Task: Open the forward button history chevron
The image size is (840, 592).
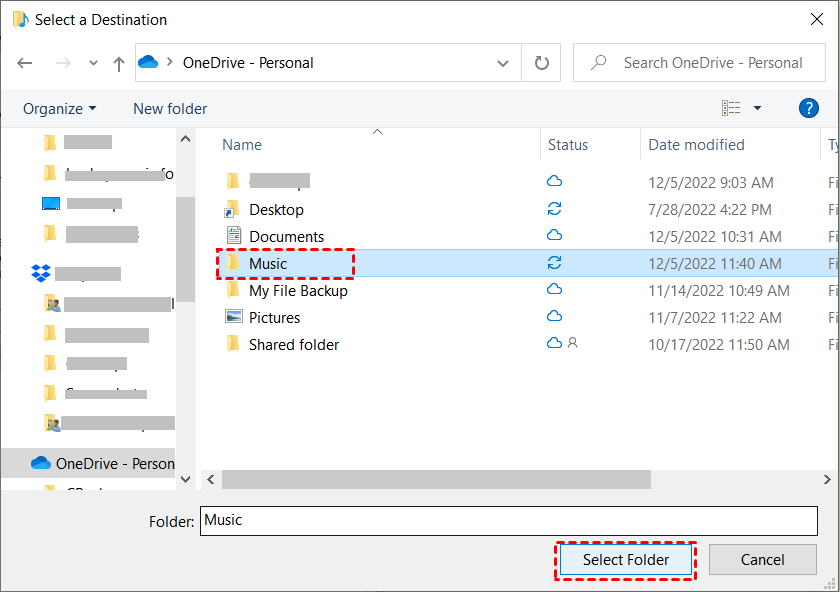Action: (92, 62)
